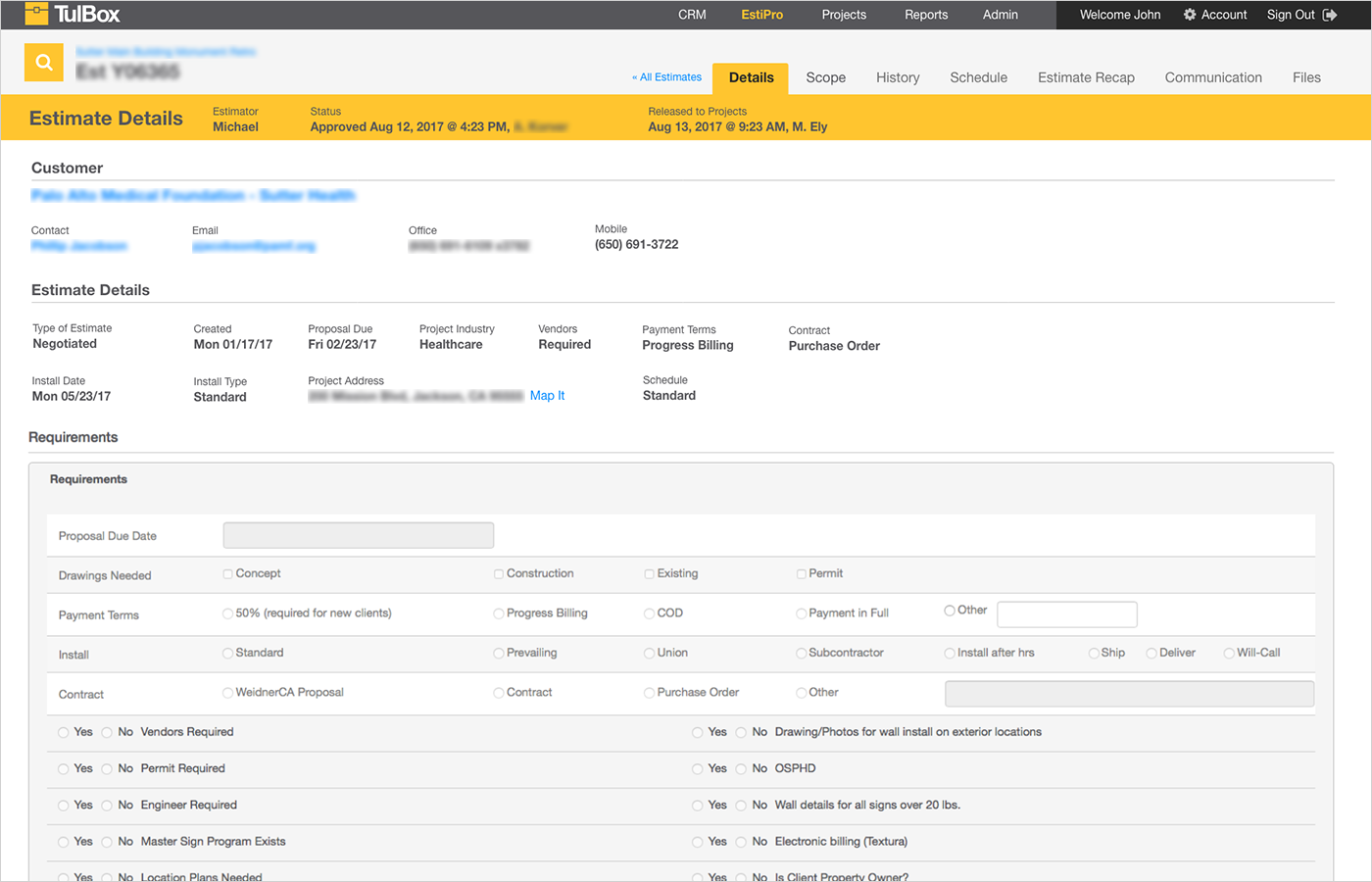1372x882 pixels.
Task: Select Will-Call install option
Action: (x=1229, y=653)
